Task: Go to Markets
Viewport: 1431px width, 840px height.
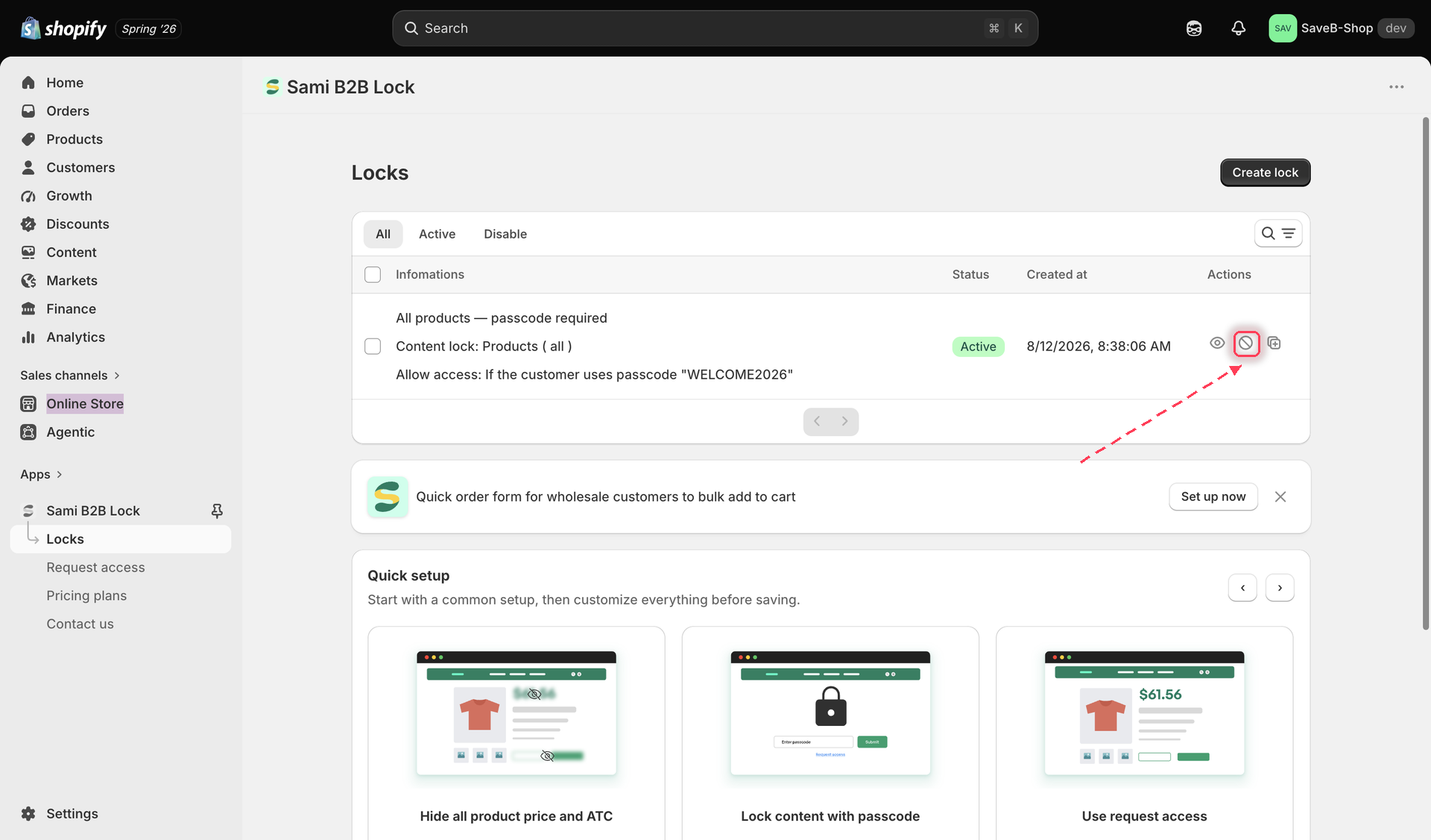Action: click(72, 281)
